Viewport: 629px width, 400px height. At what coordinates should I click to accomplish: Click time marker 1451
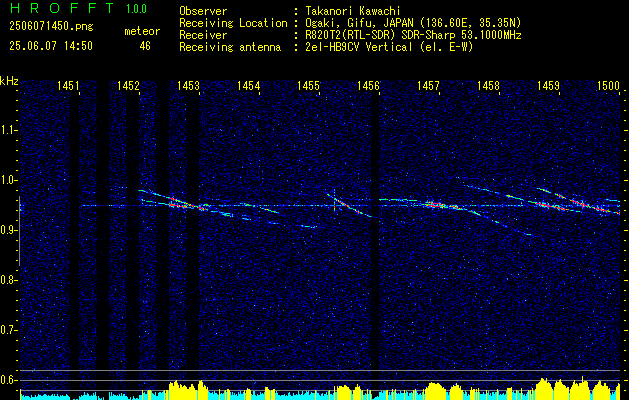(68, 85)
